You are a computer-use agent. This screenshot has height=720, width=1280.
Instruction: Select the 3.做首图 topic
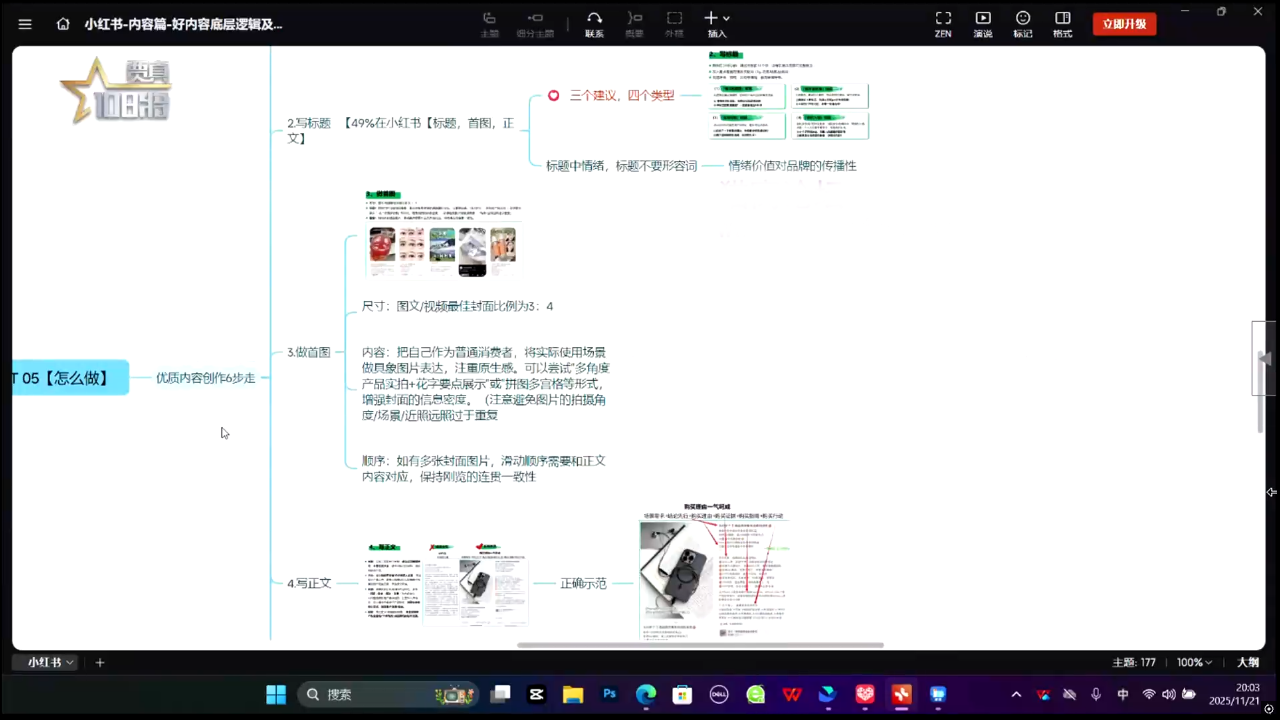[x=308, y=352]
